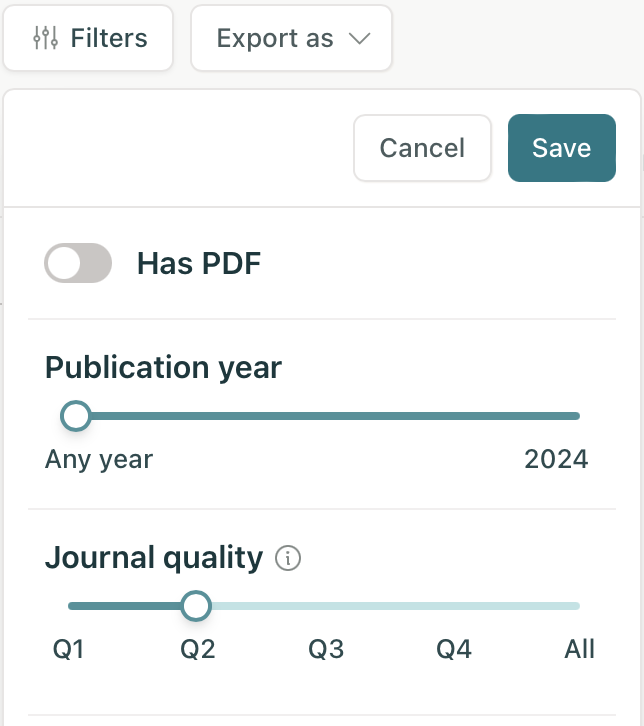Save the filter settings

pyautogui.click(x=562, y=148)
